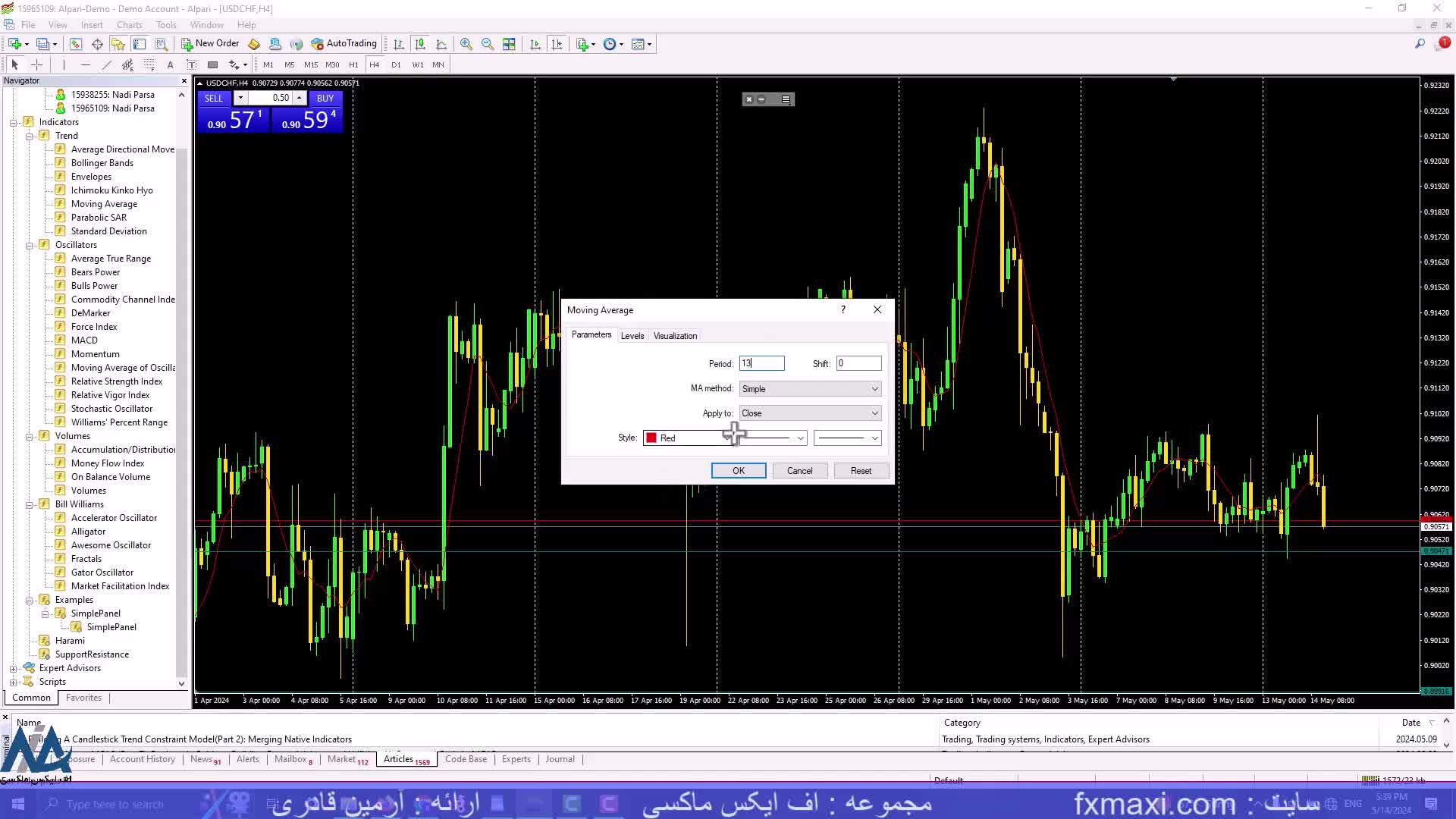The width and height of the screenshot is (1456, 819).
Task: Open the Charts menu
Action: pyautogui.click(x=129, y=25)
